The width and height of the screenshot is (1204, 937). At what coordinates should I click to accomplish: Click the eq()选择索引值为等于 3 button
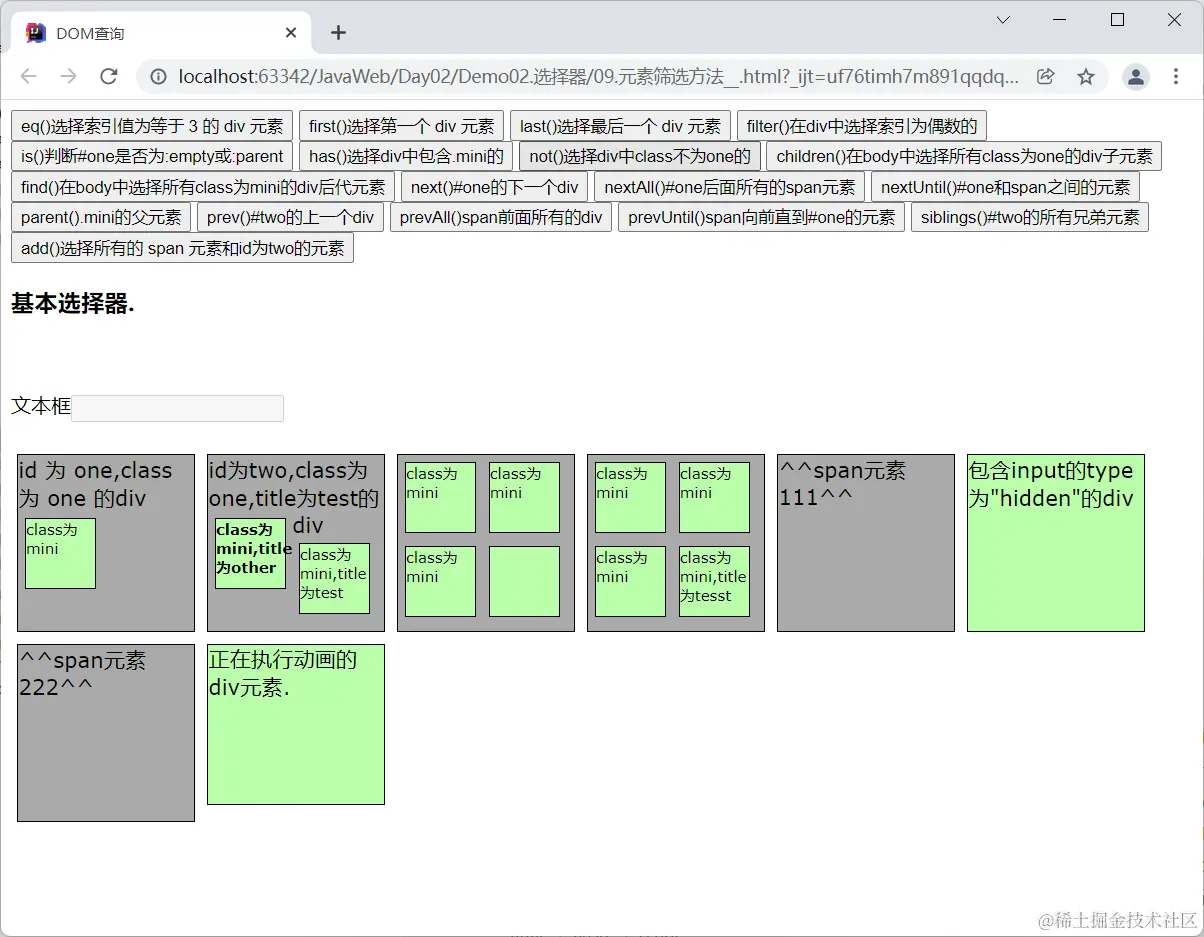pos(152,126)
